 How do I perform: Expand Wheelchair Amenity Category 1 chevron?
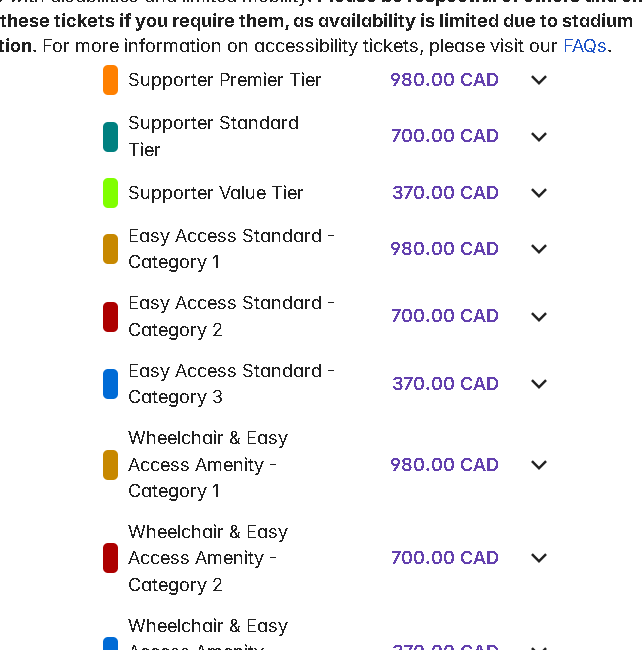click(539, 465)
